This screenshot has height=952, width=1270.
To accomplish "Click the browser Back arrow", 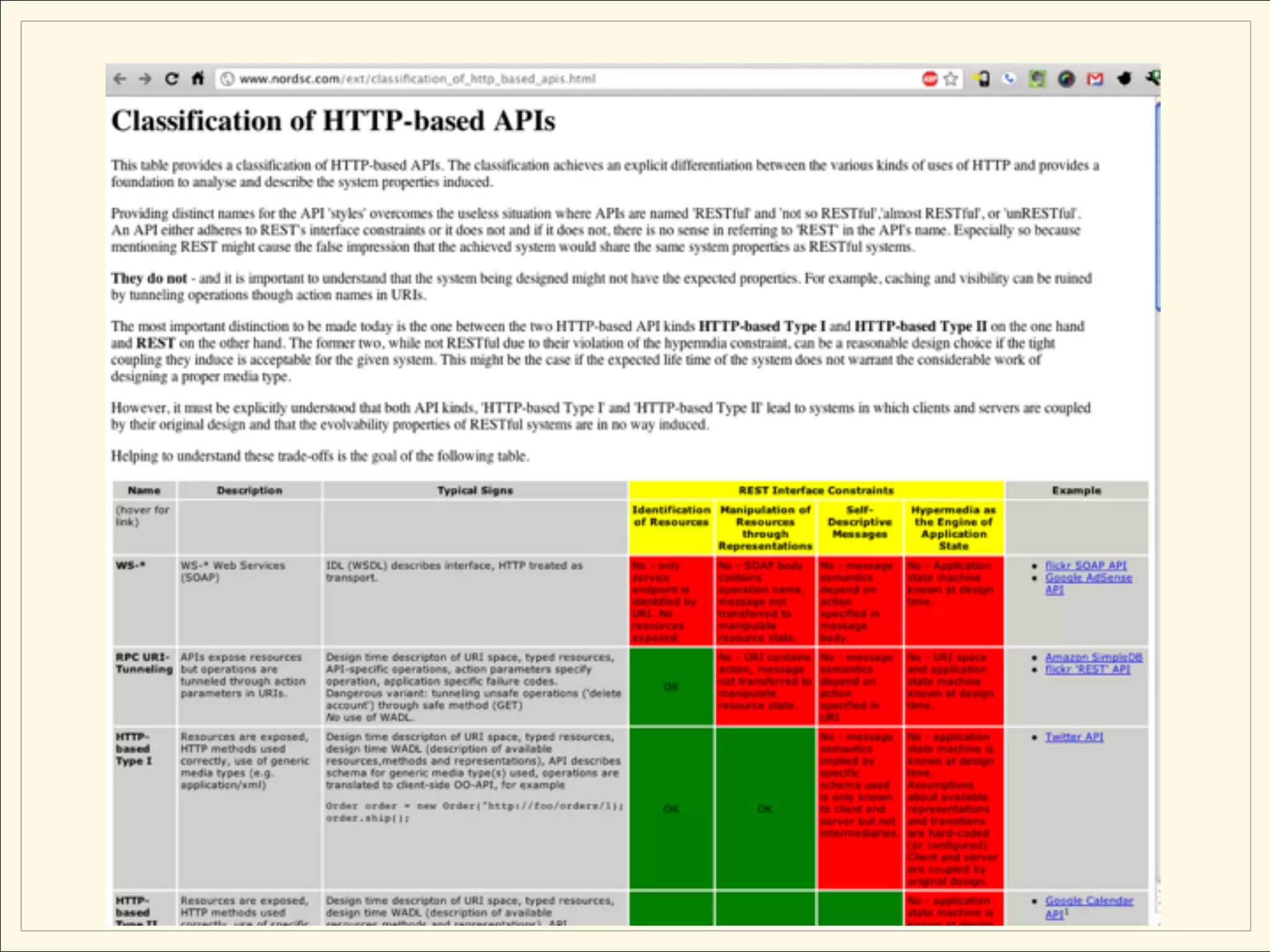I will 120,79.
